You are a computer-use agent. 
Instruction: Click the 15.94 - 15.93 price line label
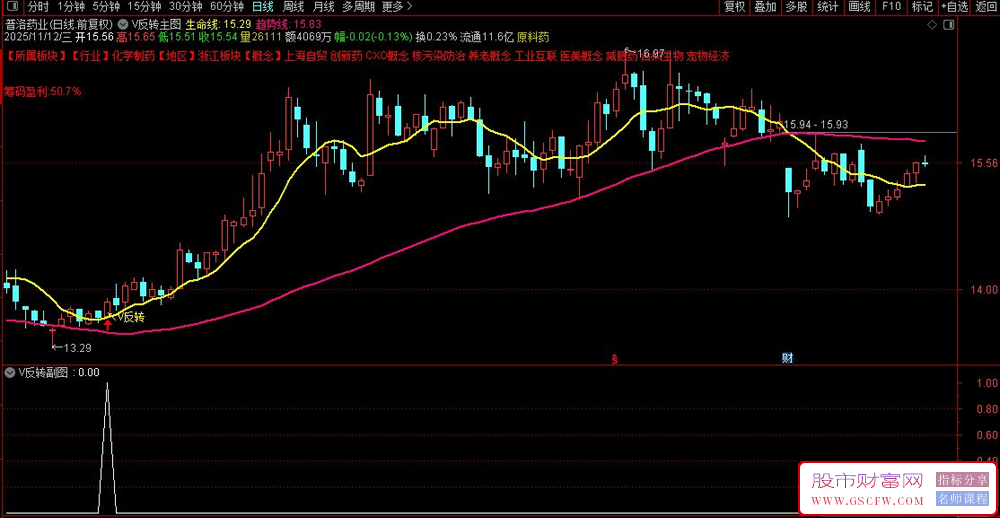(x=816, y=124)
